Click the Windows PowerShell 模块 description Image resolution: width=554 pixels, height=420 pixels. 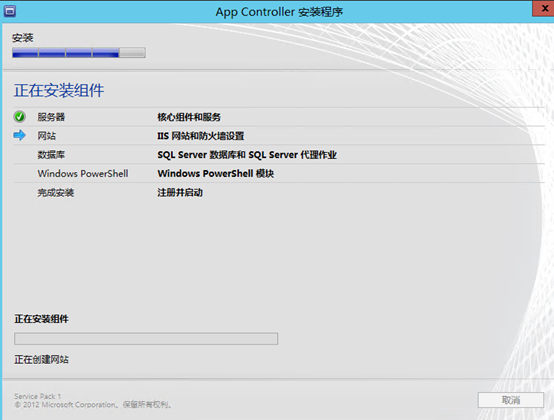point(216,173)
